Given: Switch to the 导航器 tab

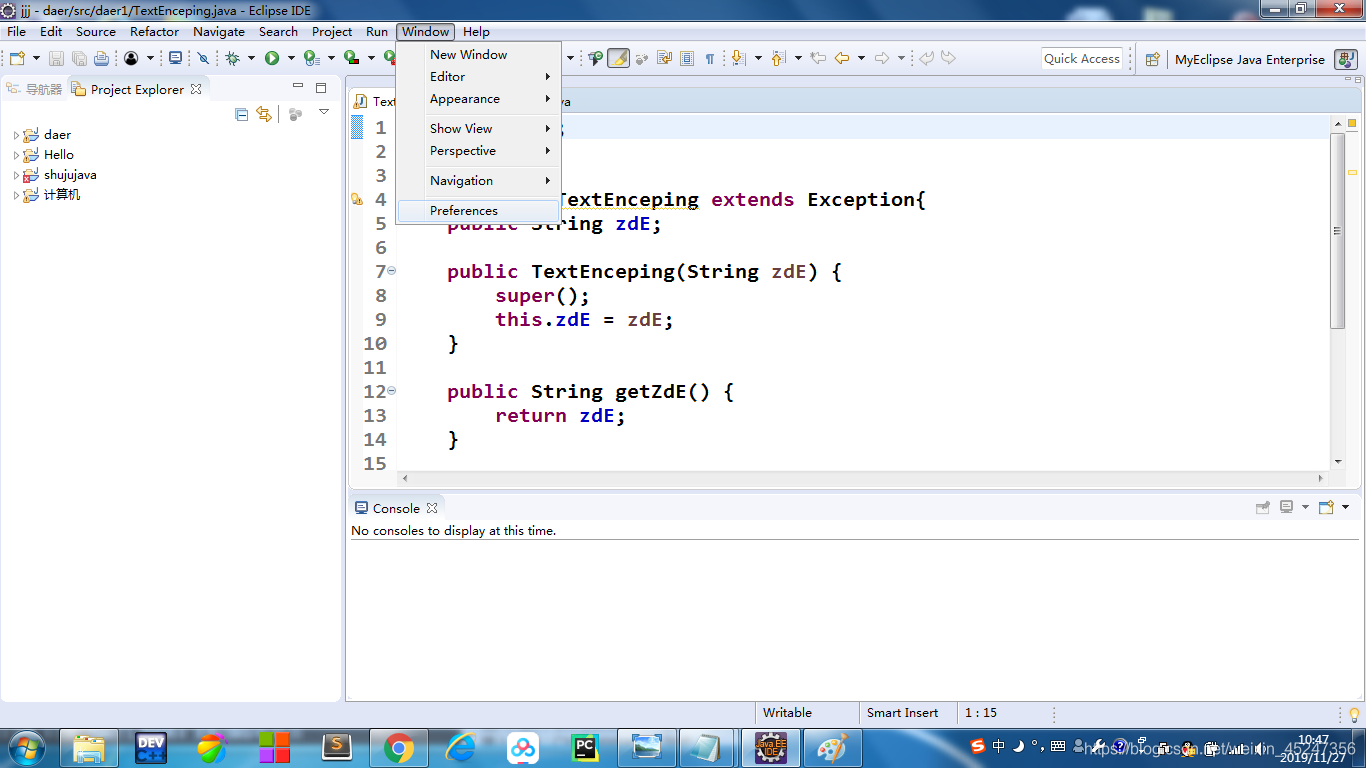Looking at the screenshot, I should [34, 89].
